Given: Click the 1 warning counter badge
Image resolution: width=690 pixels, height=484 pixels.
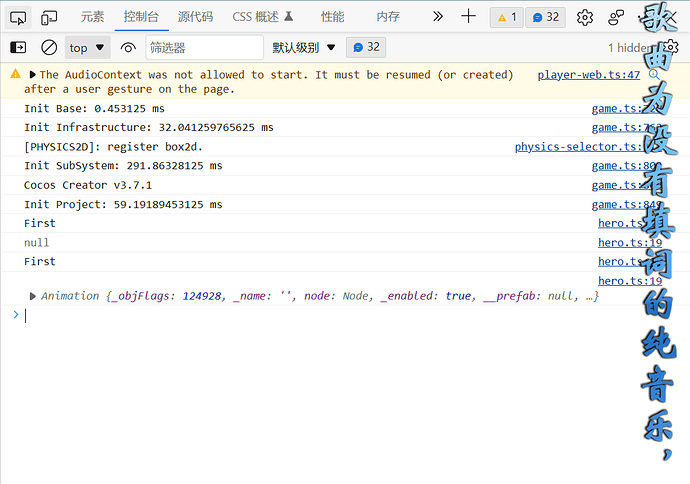Looking at the screenshot, I should (x=506, y=18).
